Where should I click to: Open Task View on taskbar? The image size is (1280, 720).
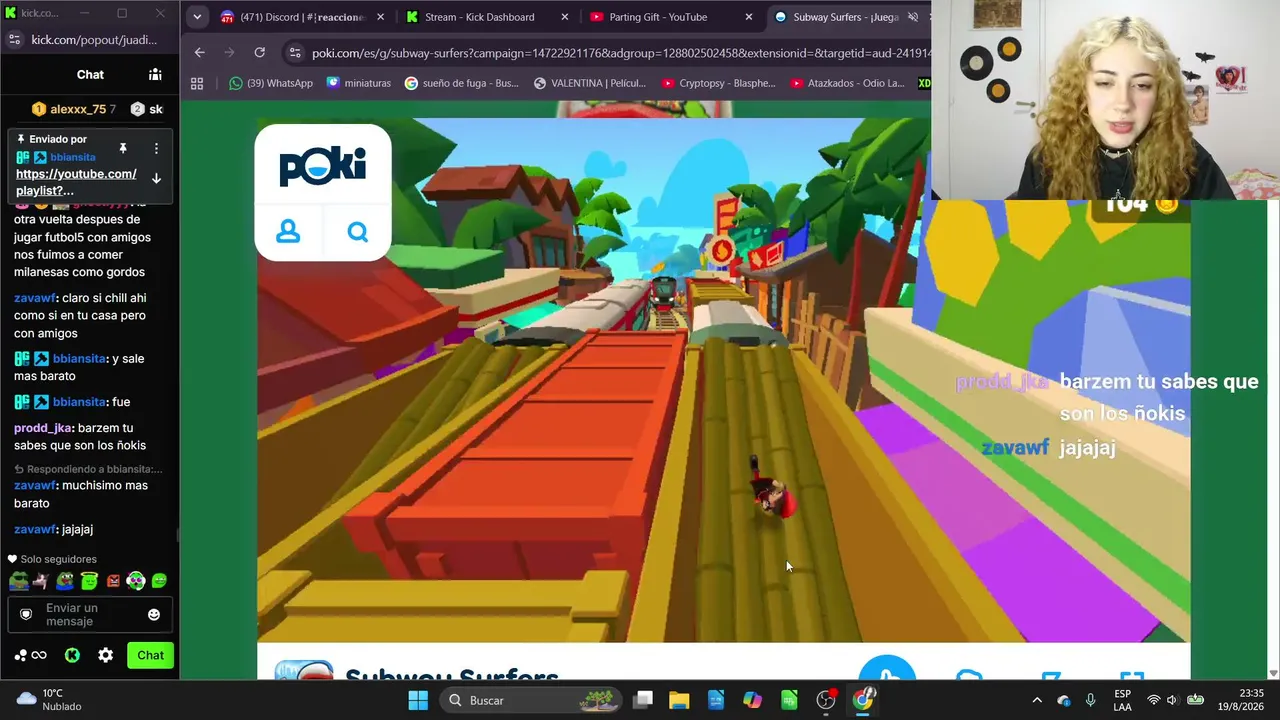[643, 700]
